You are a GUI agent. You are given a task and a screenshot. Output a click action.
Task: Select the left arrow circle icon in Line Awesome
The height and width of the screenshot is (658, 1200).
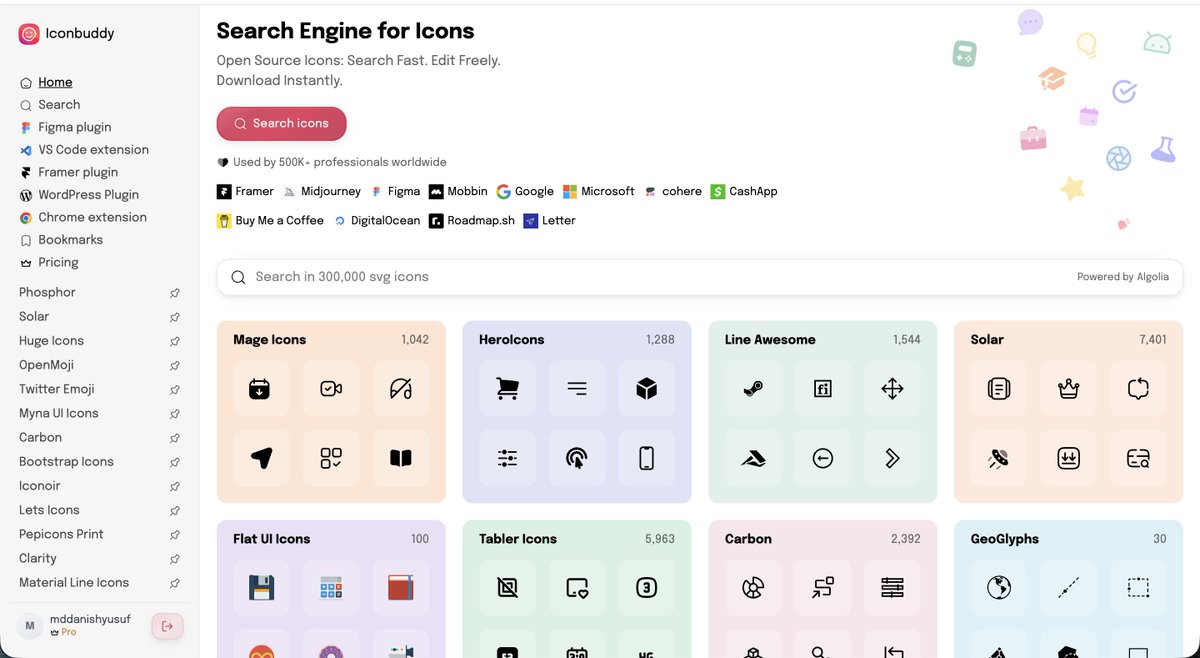tap(823, 458)
